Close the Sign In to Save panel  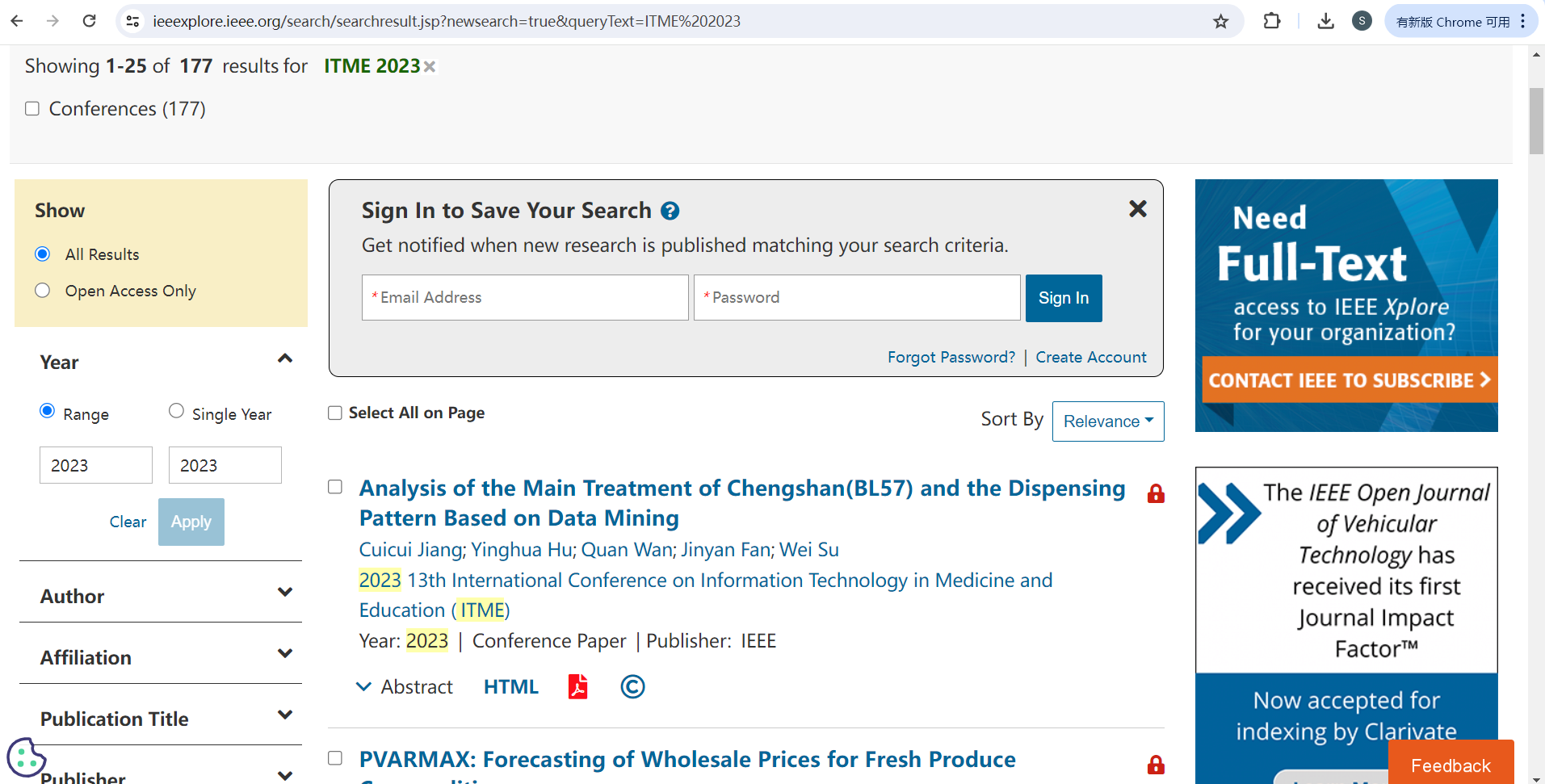click(x=1137, y=209)
